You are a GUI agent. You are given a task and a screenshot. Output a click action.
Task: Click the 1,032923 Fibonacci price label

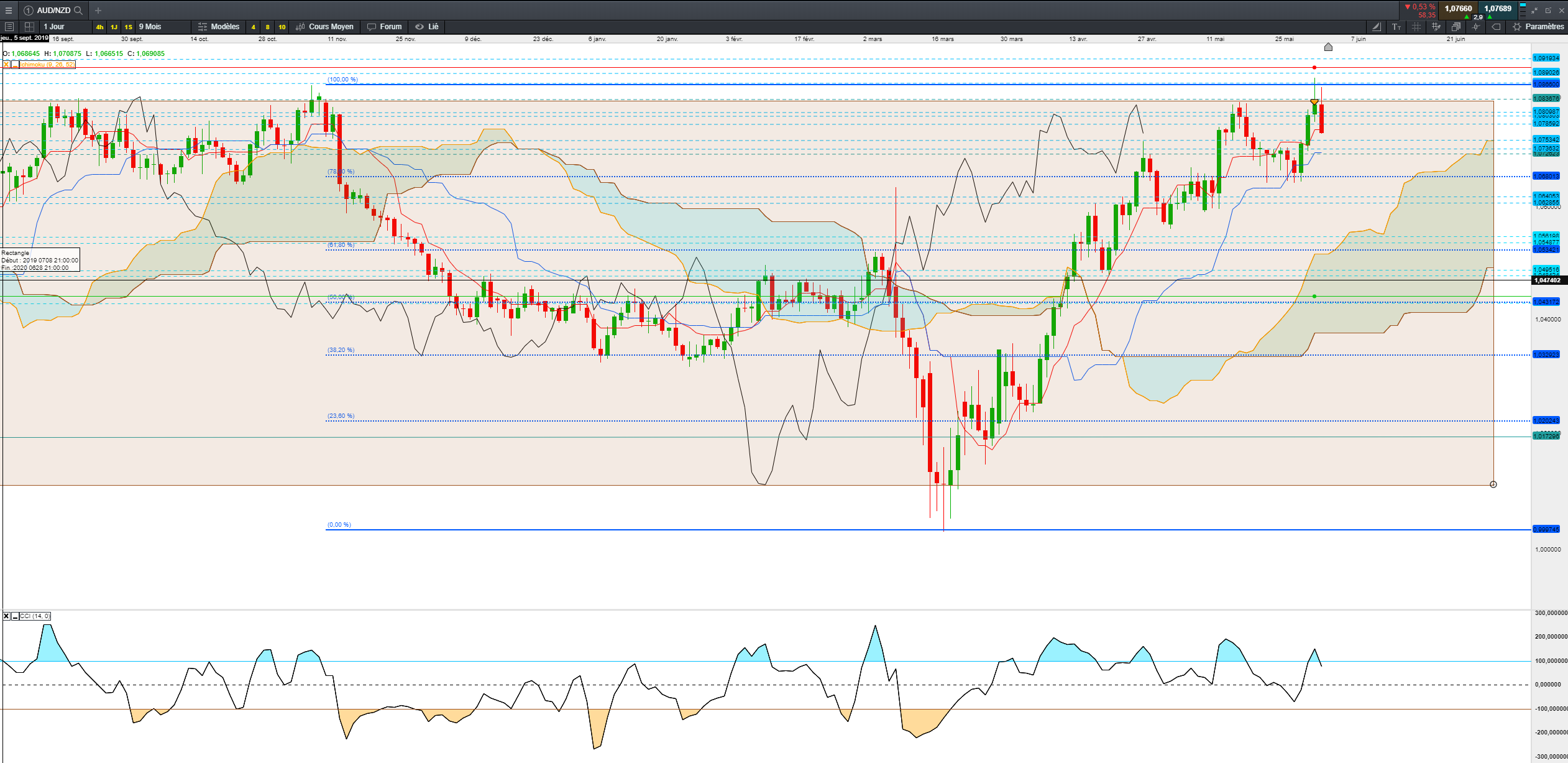point(1546,354)
